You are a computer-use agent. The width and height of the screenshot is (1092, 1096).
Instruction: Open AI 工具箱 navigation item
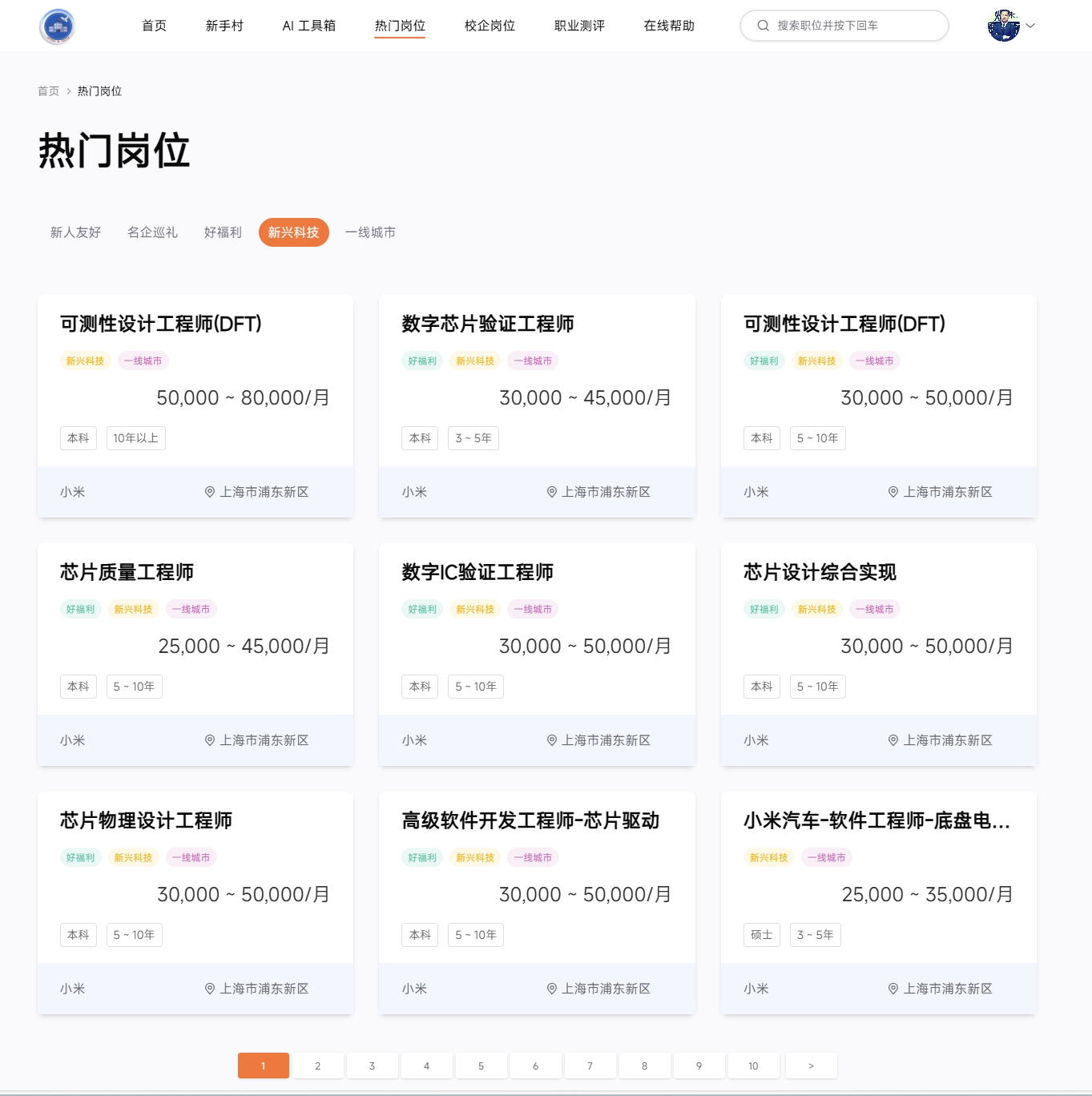[309, 26]
